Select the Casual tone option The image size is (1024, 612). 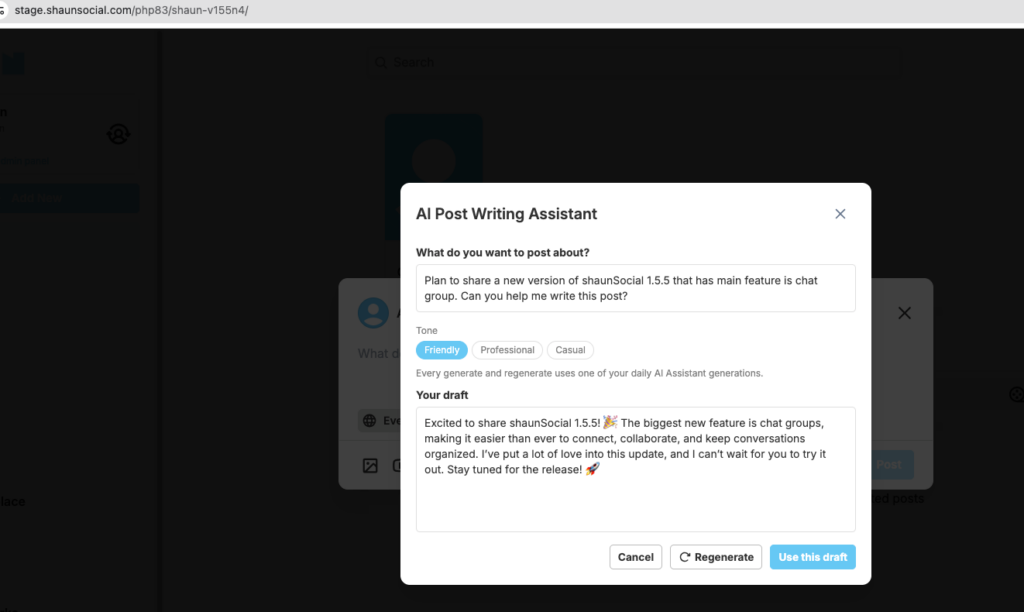point(570,350)
